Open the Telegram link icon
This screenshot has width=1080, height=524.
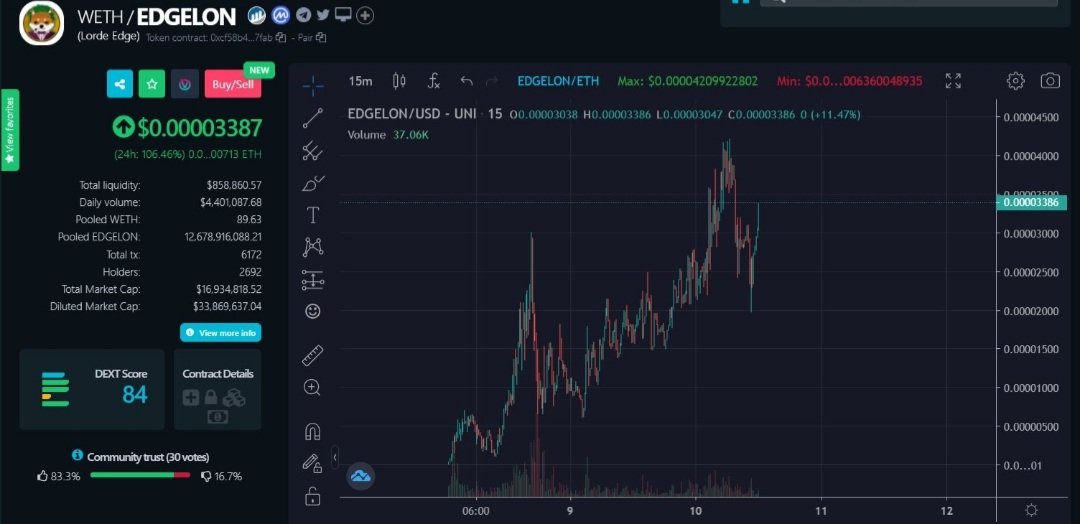click(303, 14)
